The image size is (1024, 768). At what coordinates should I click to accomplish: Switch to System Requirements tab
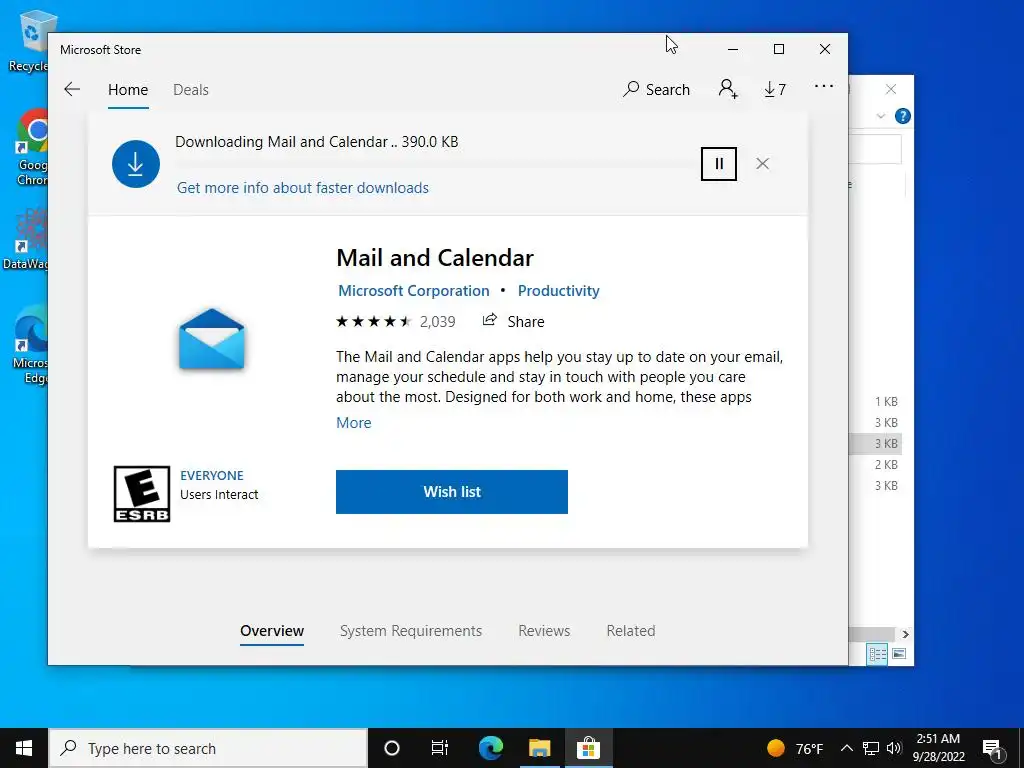tap(411, 631)
